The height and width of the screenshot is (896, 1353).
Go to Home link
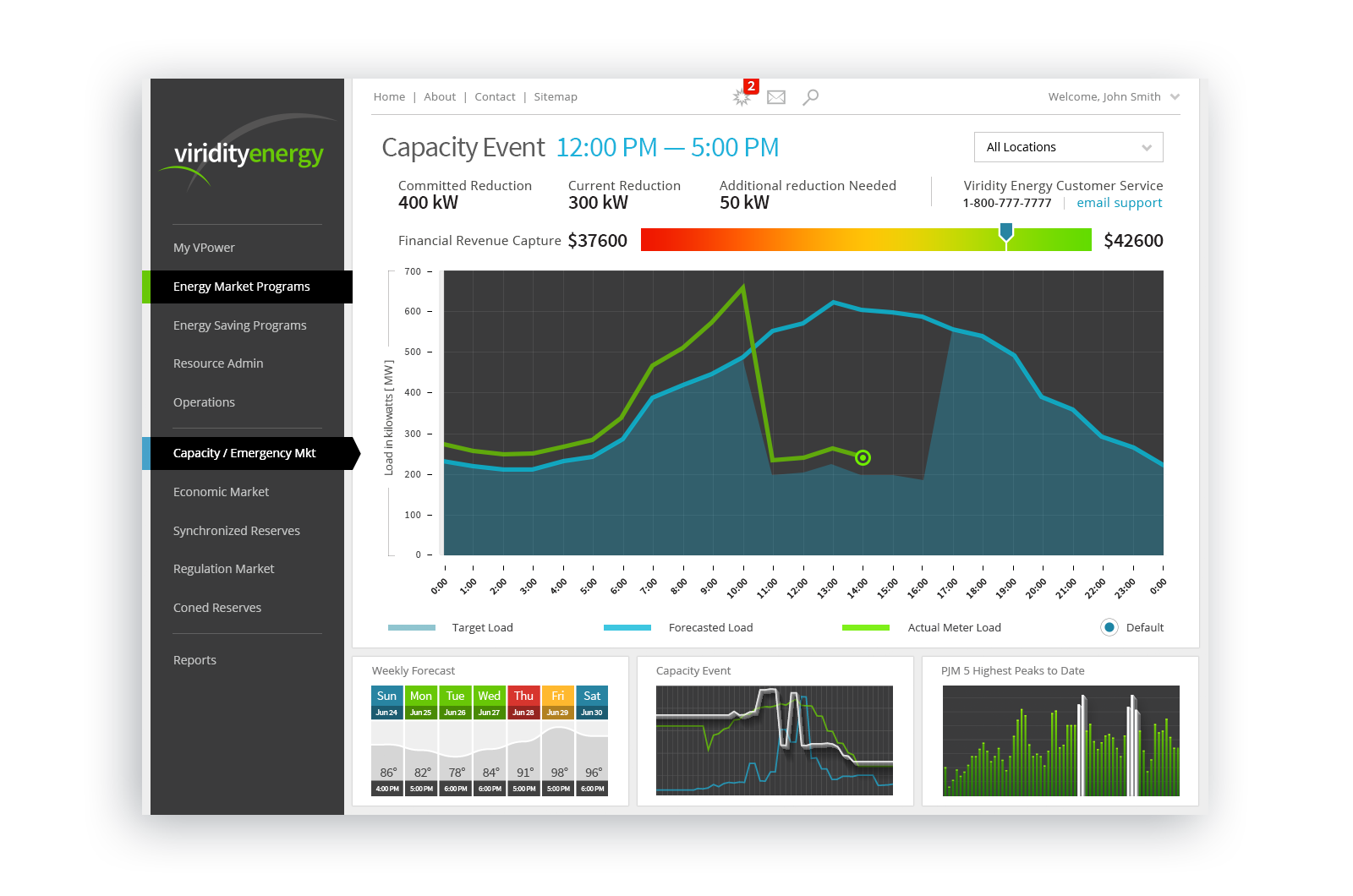[389, 97]
